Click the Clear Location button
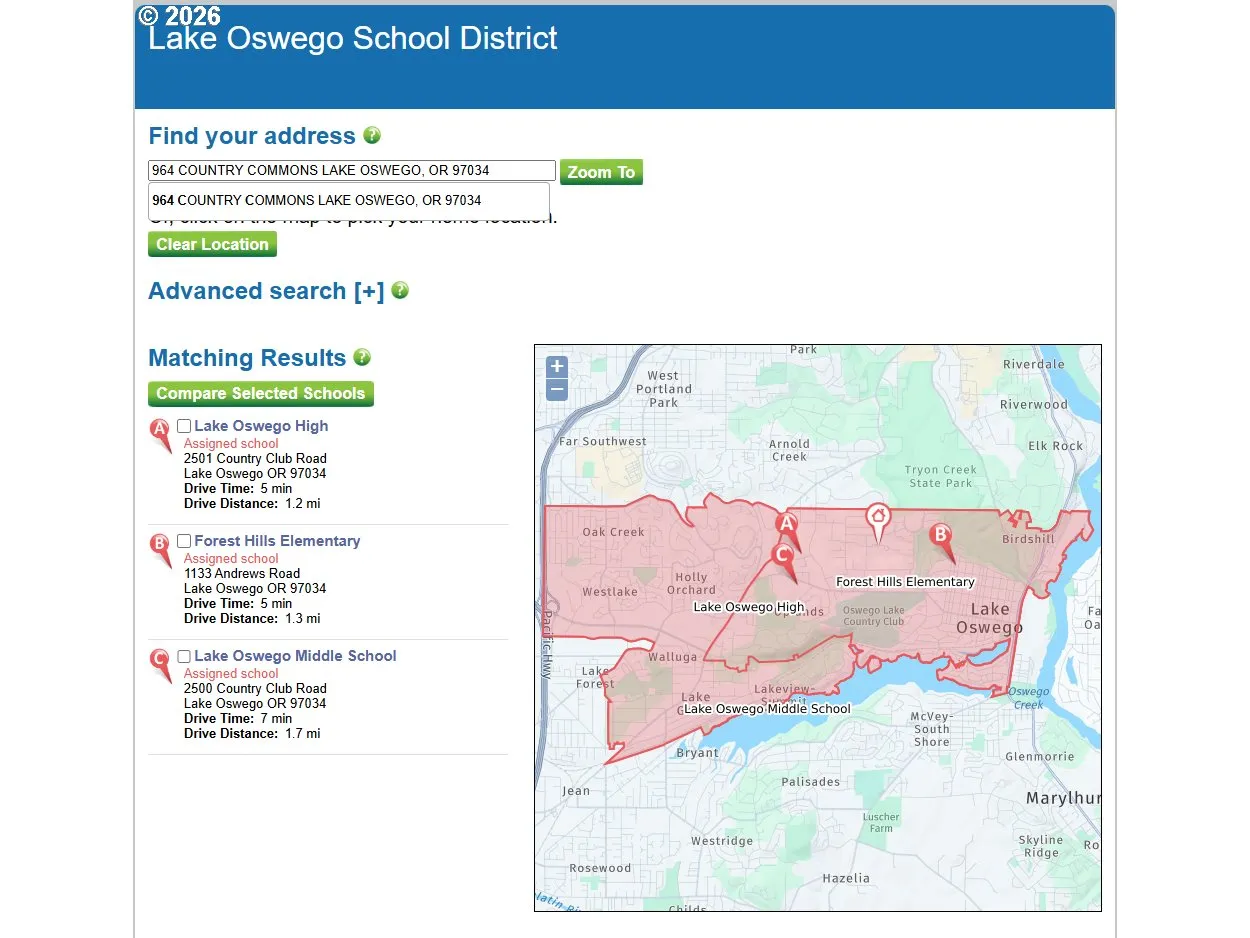The width and height of the screenshot is (1250, 938). tap(212, 244)
